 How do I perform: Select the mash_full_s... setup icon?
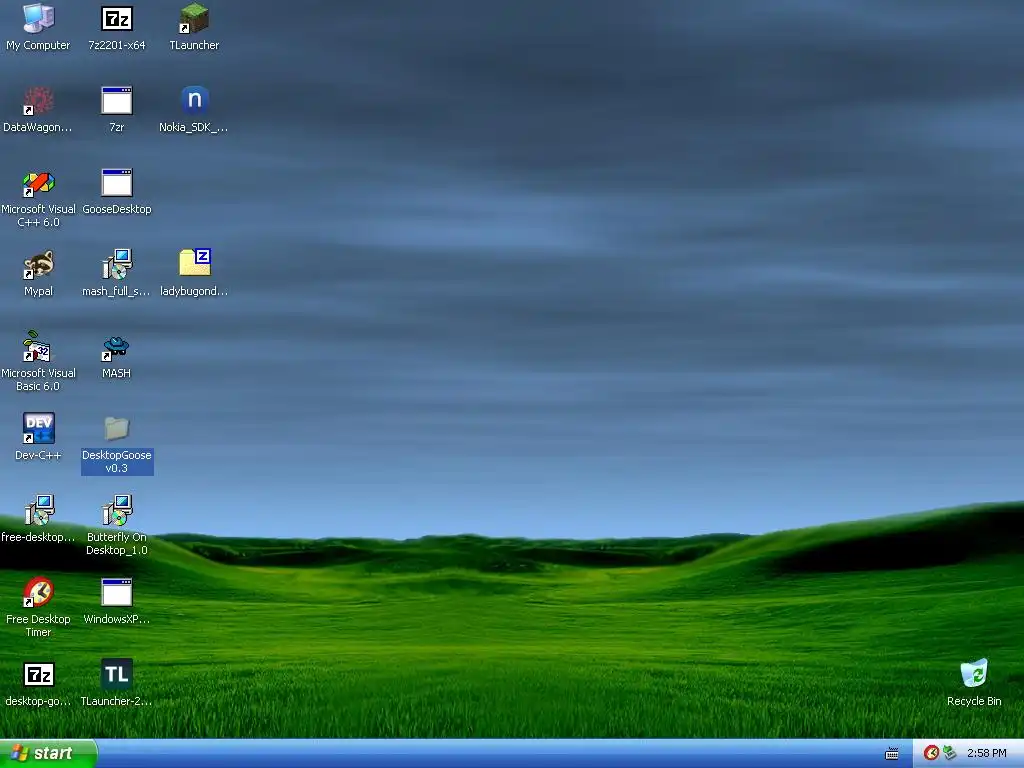(117, 264)
